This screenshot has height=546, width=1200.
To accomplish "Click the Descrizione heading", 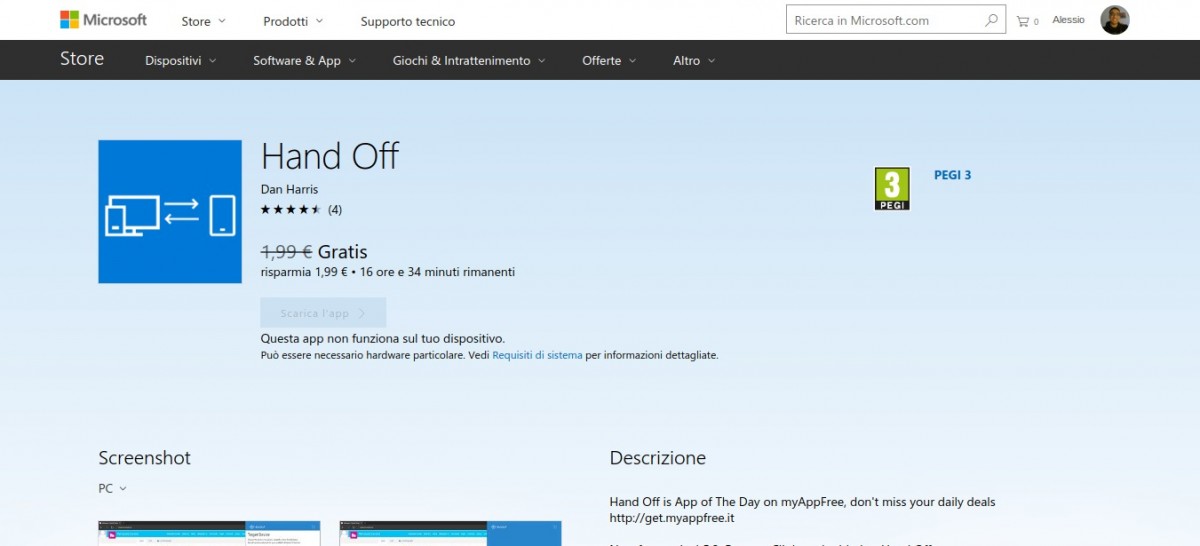I will pos(658,458).
